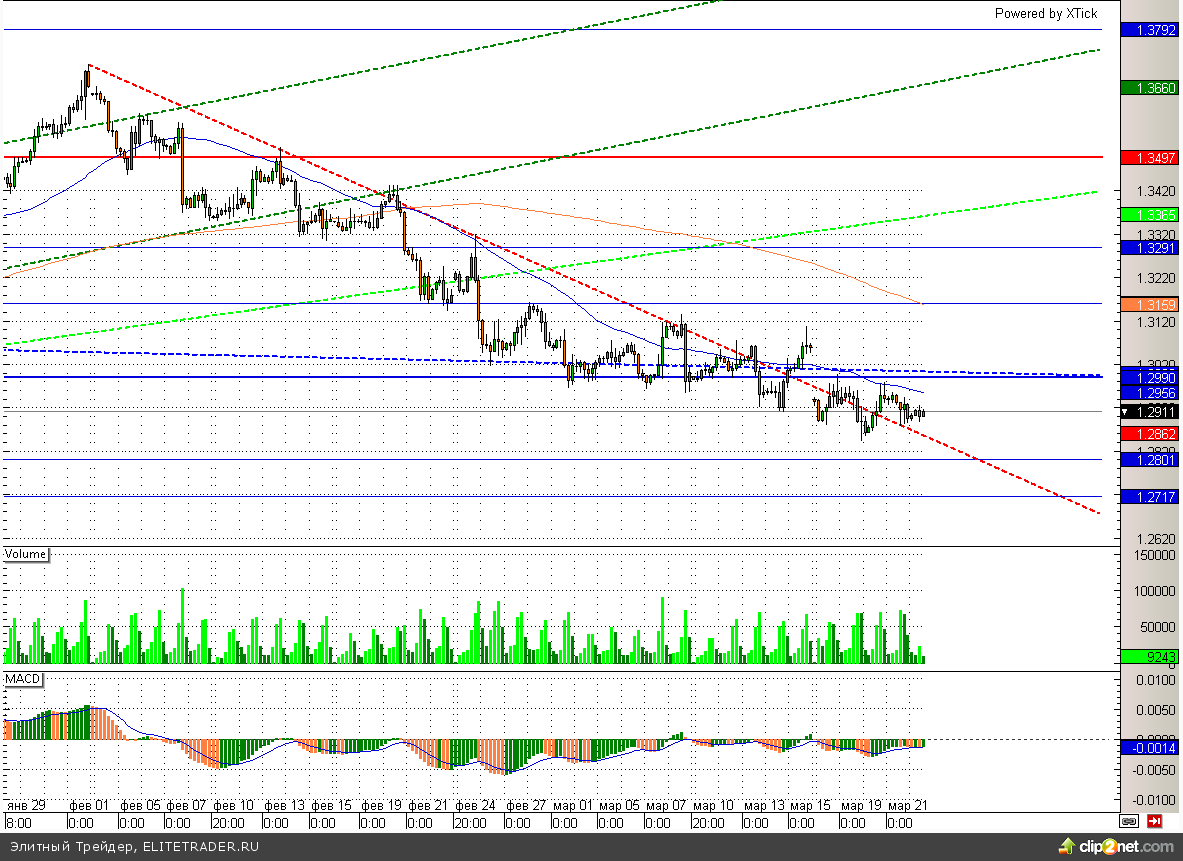Click the 'Powered by XTick' text

[x=1045, y=13]
